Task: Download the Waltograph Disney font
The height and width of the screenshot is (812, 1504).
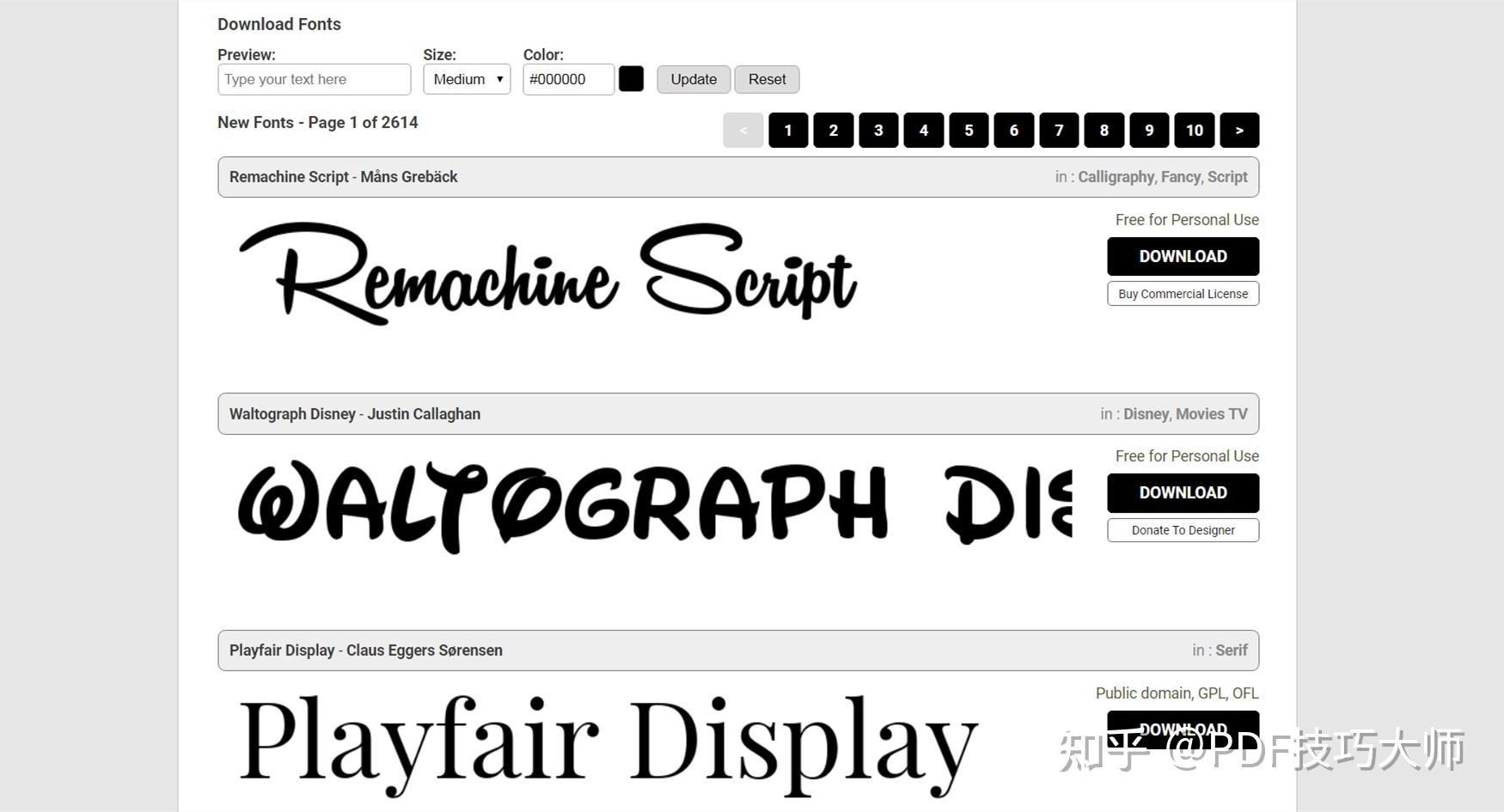Action: click(1183, 492)
